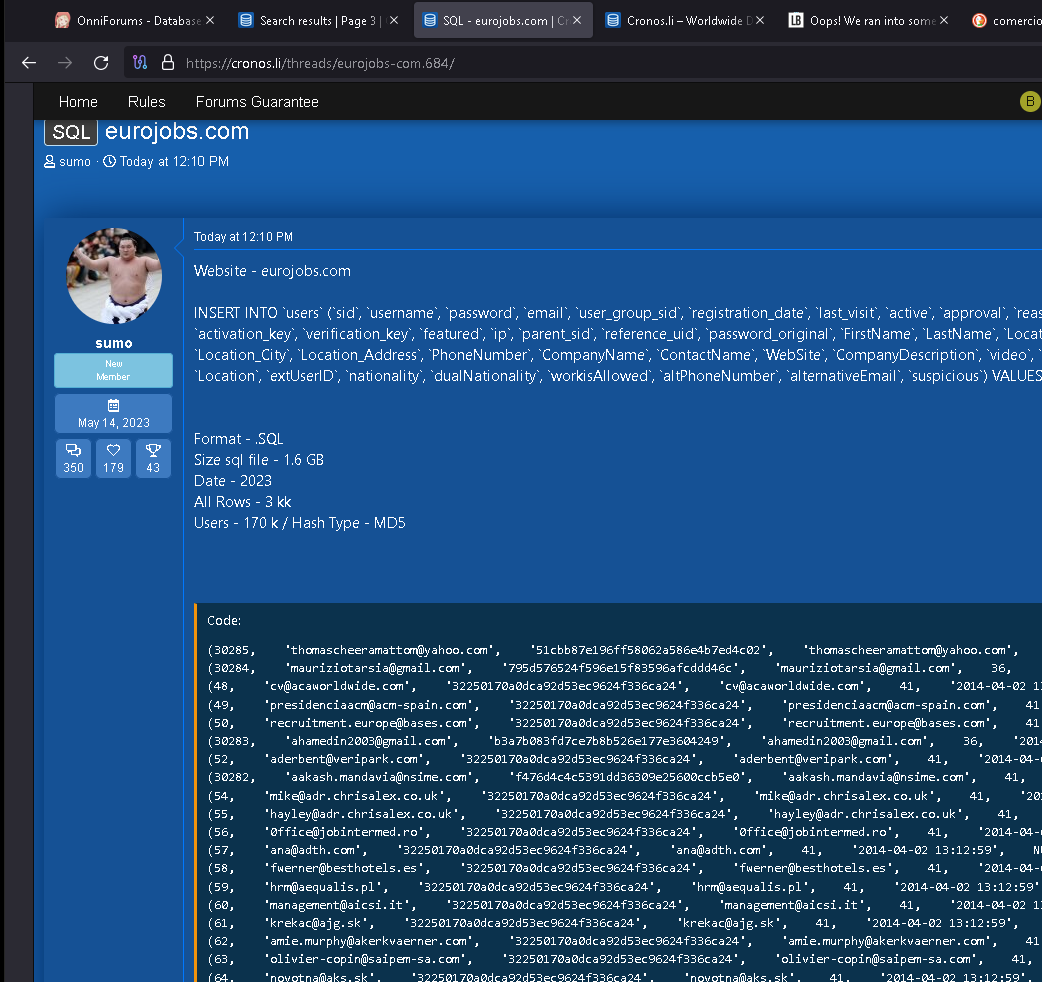Switch to the Search results Page 3 tab
1042x982 pixels.
click(x=318, y=21)
